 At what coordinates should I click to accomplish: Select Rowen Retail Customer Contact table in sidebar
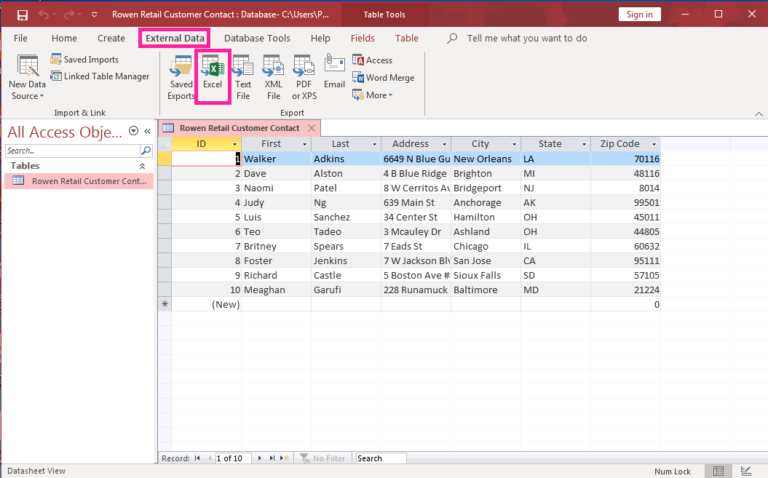pyautogui.click(x=80, y=181)
